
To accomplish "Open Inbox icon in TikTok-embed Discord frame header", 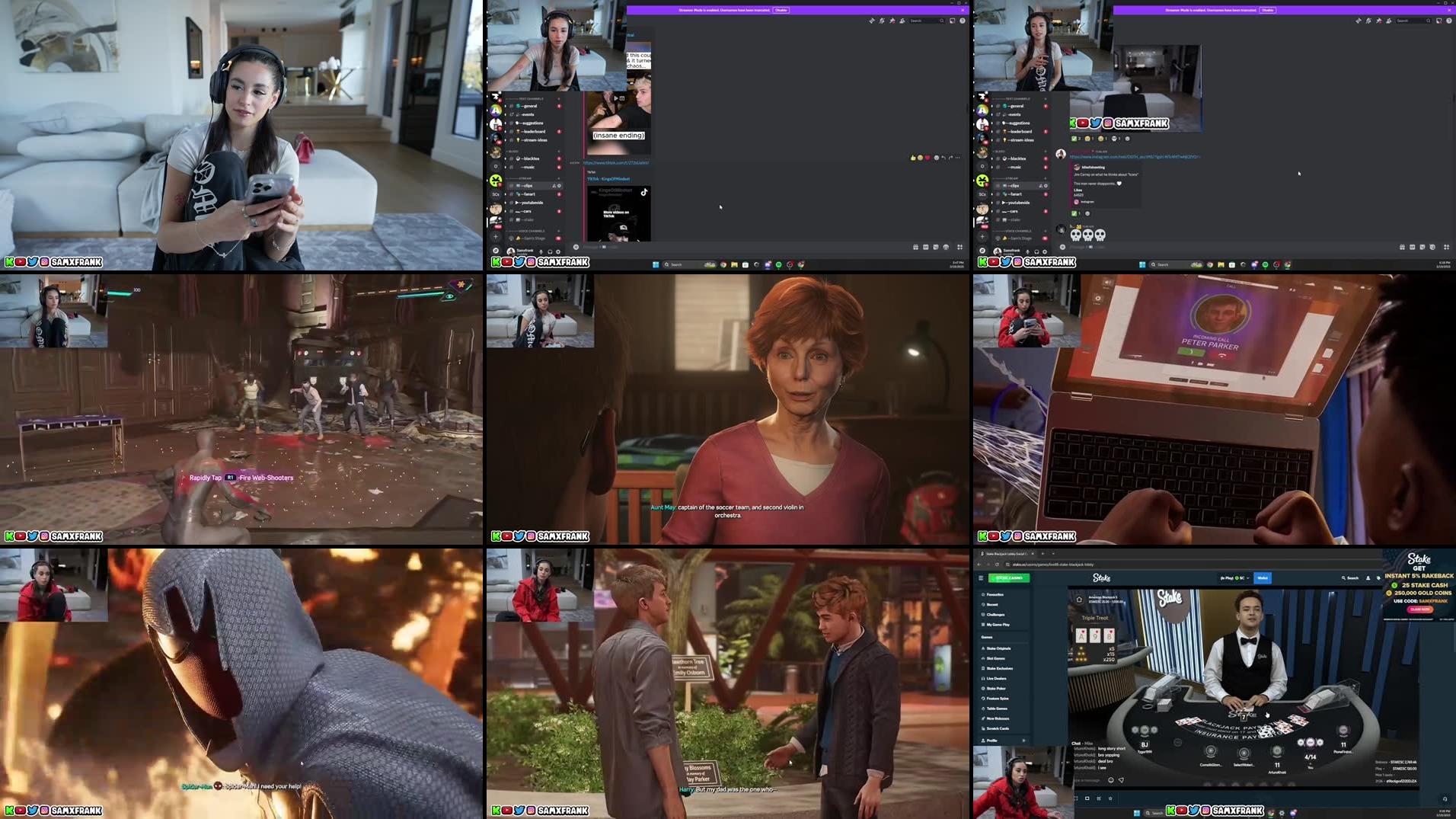I will [952, 21].
